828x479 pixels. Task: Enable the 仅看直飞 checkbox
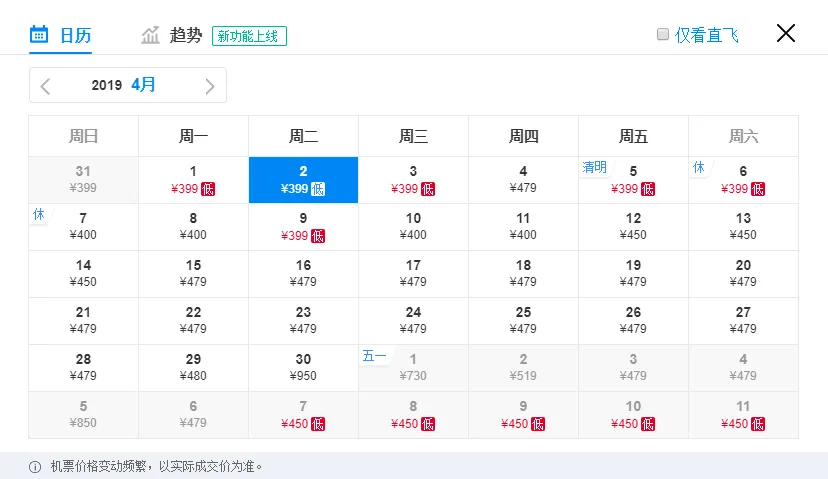[x=663, y=34]
